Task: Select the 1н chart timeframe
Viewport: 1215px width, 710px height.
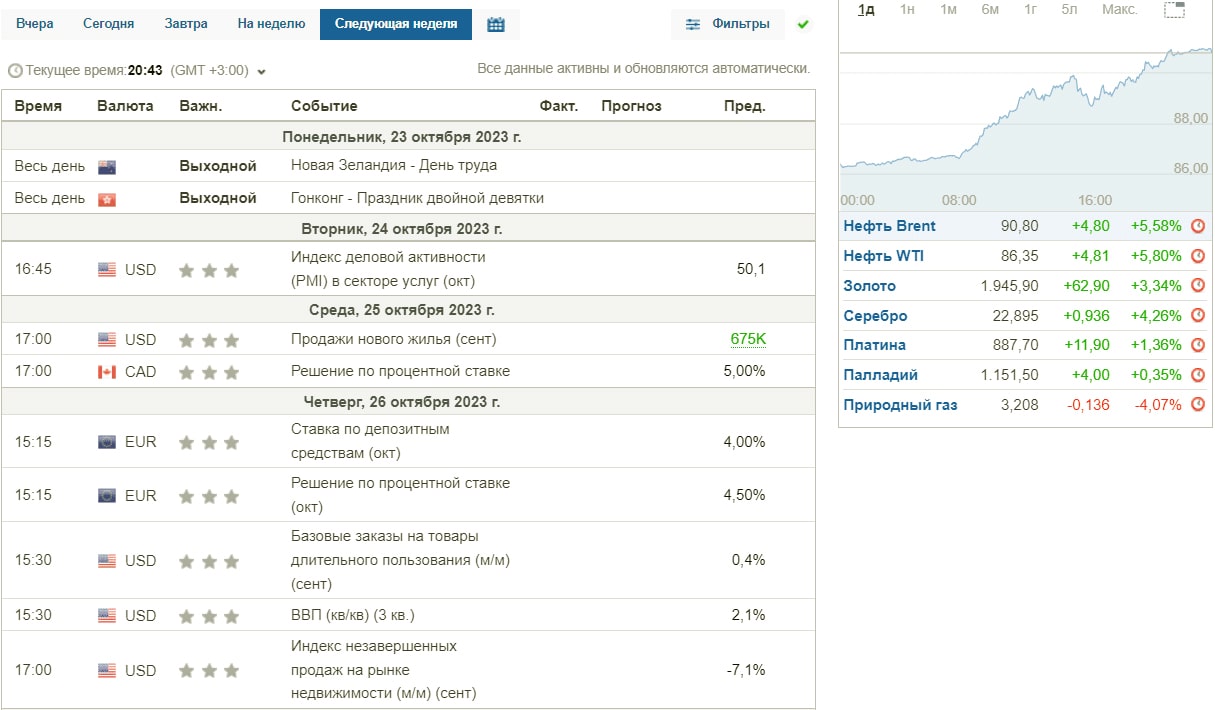Action: pyautogui.click(x=907, y=8)
